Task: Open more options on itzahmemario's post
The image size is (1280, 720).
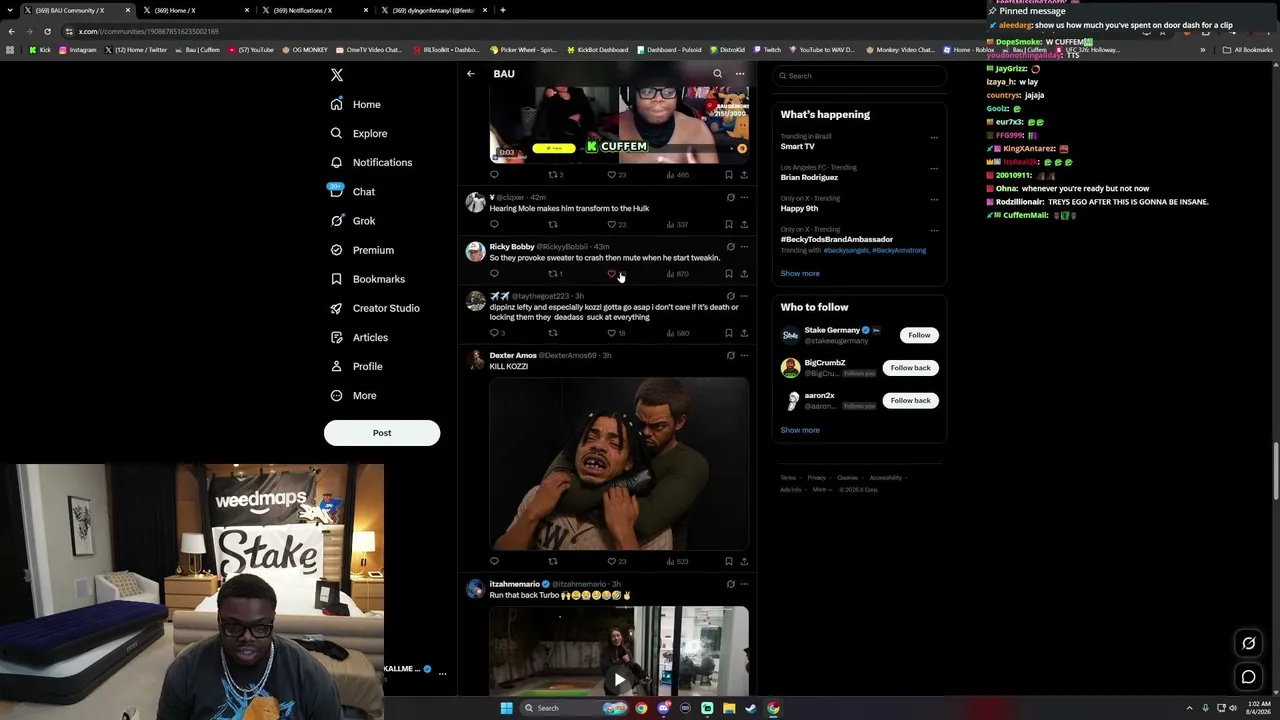Action: tap(744, 584)
